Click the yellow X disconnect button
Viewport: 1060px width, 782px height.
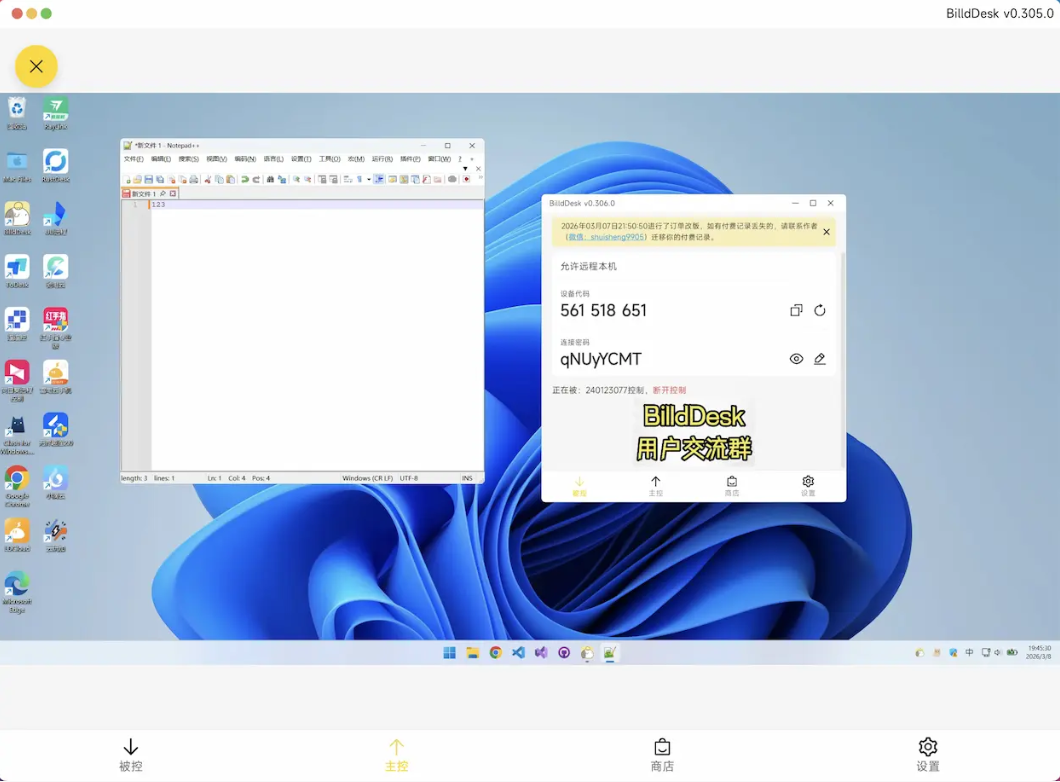click(36, 67)
